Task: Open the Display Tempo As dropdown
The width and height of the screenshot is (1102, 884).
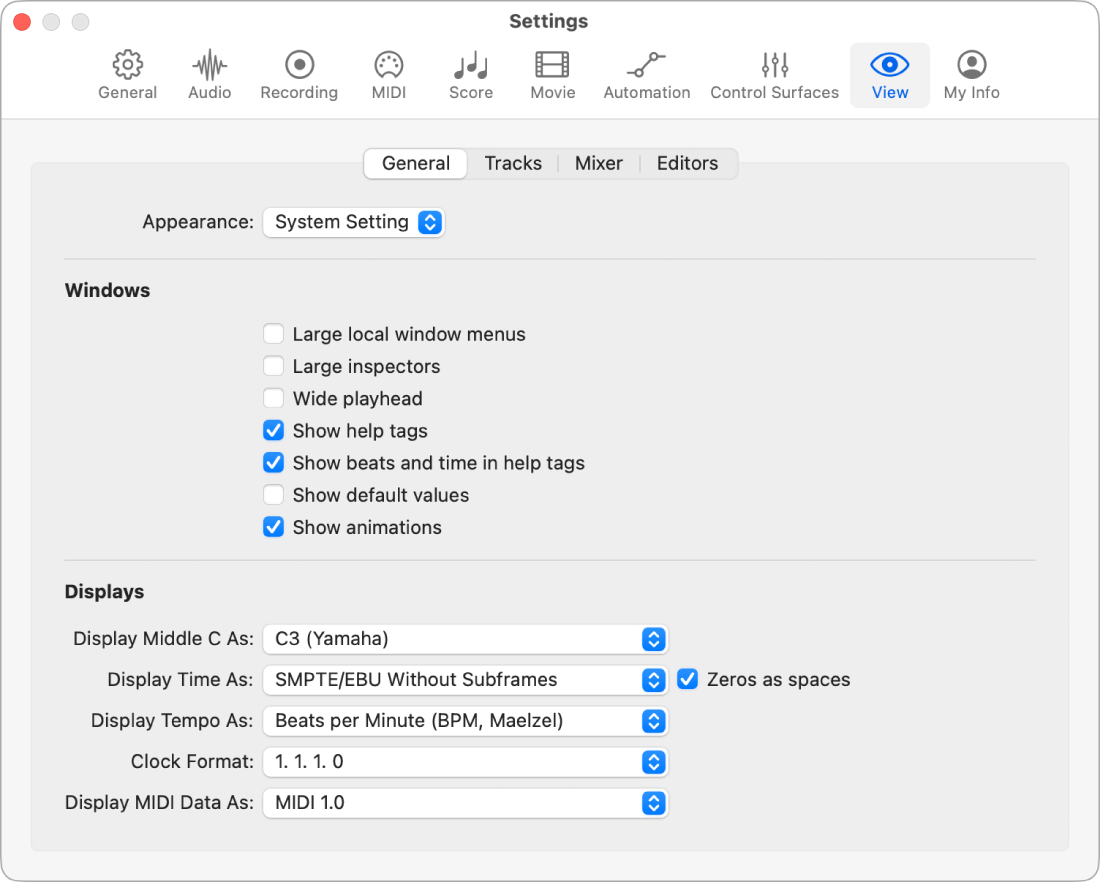Action: point(464,721)
